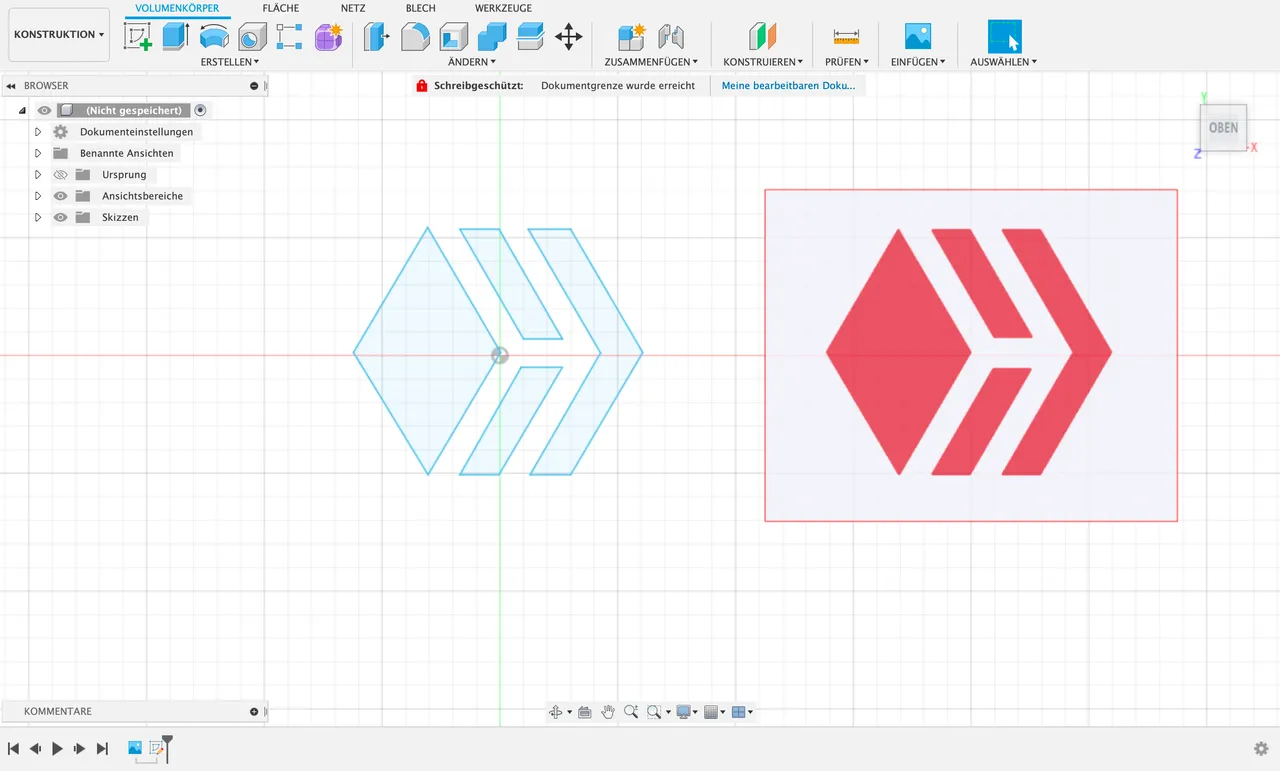Click the Combine bodies icon

pos(492,37)
